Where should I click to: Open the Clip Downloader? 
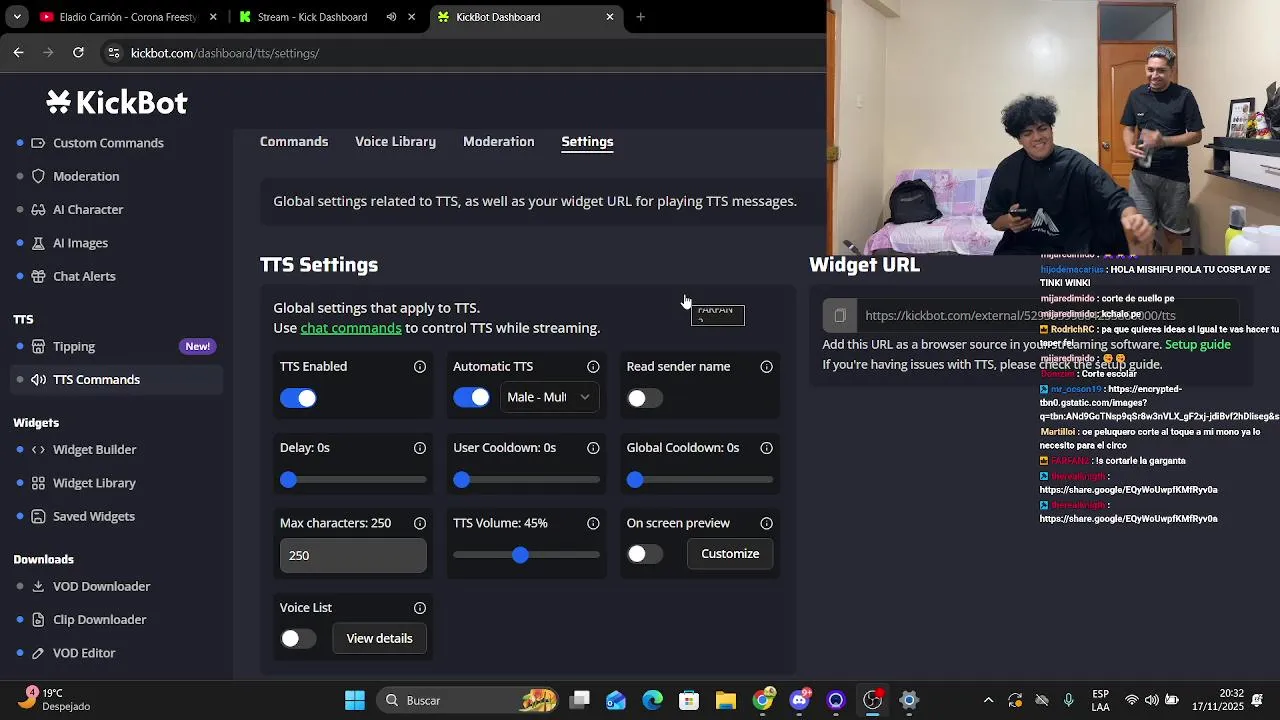click(x=99, y=620)
